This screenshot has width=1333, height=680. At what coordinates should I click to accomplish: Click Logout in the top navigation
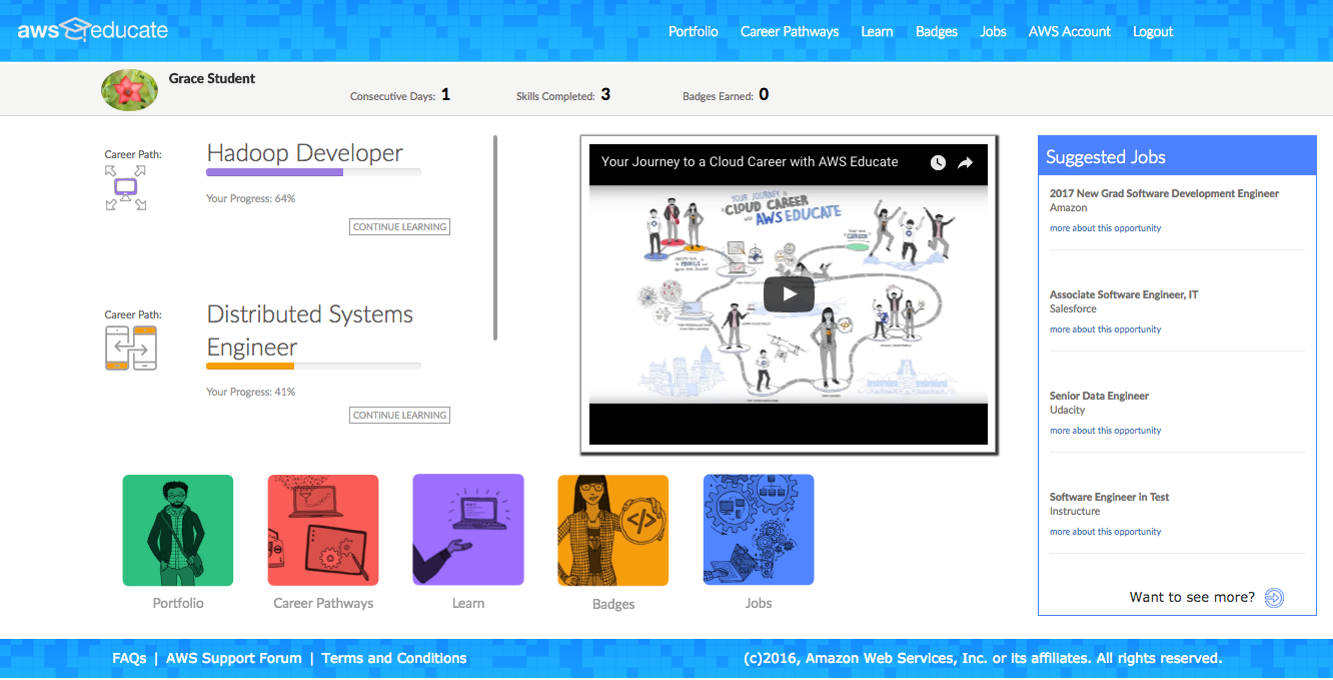click(x=1152, y=31)
